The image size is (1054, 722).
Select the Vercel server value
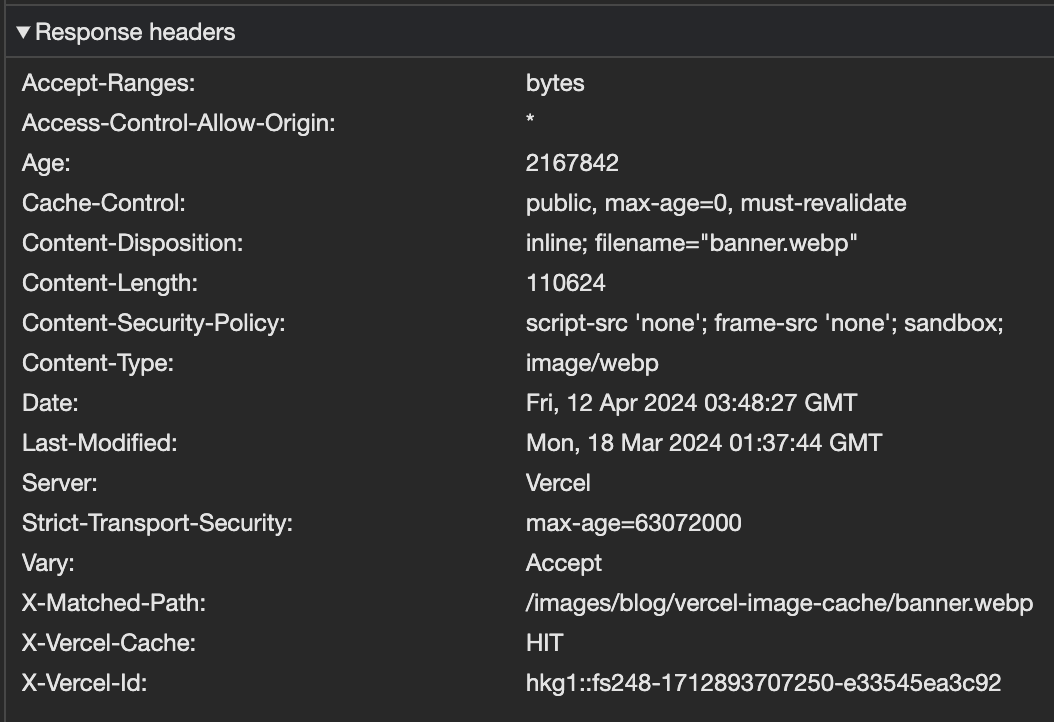pyautogui.click(x=558, y=483)
